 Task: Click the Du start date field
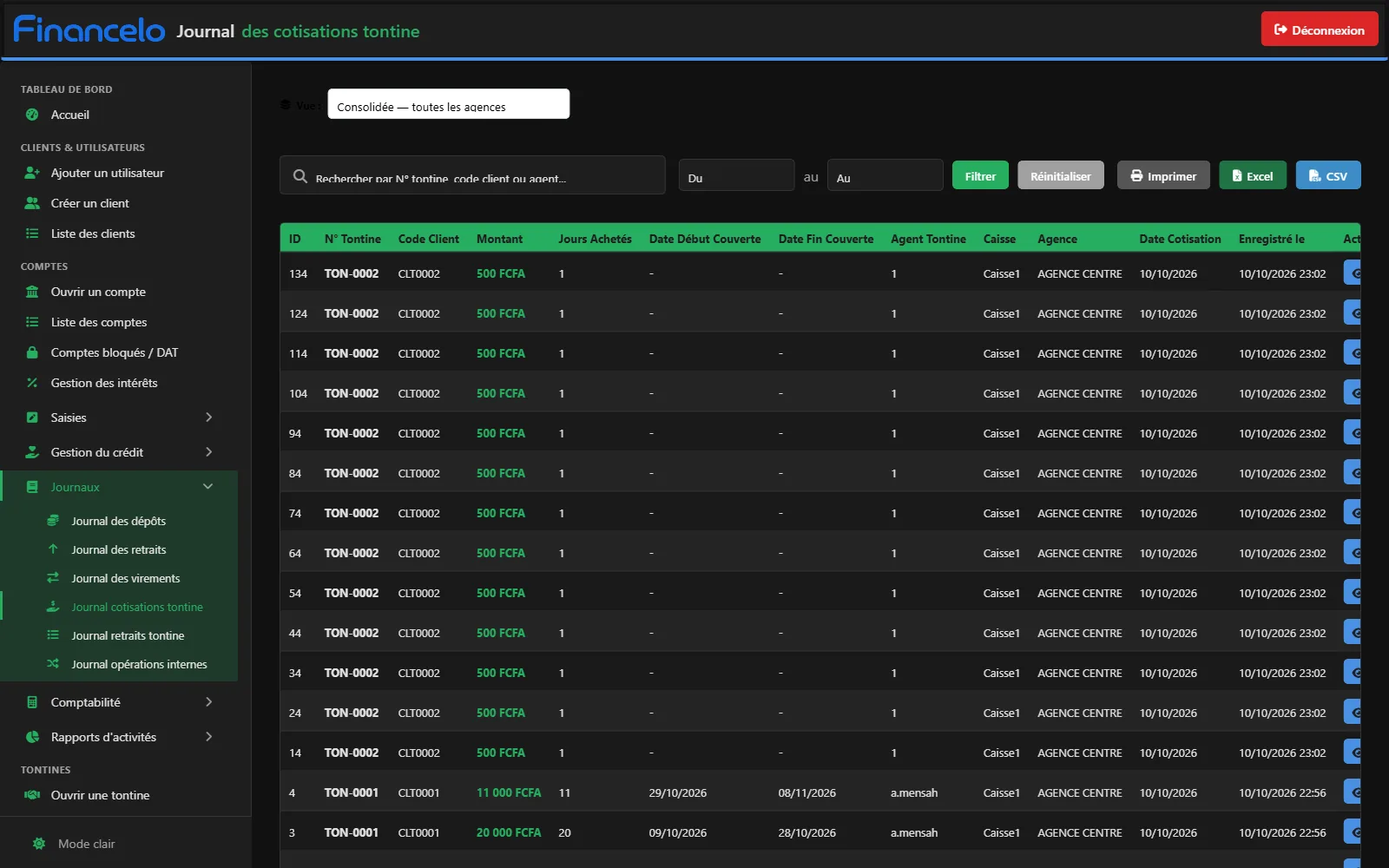click(x=736, y=175)
